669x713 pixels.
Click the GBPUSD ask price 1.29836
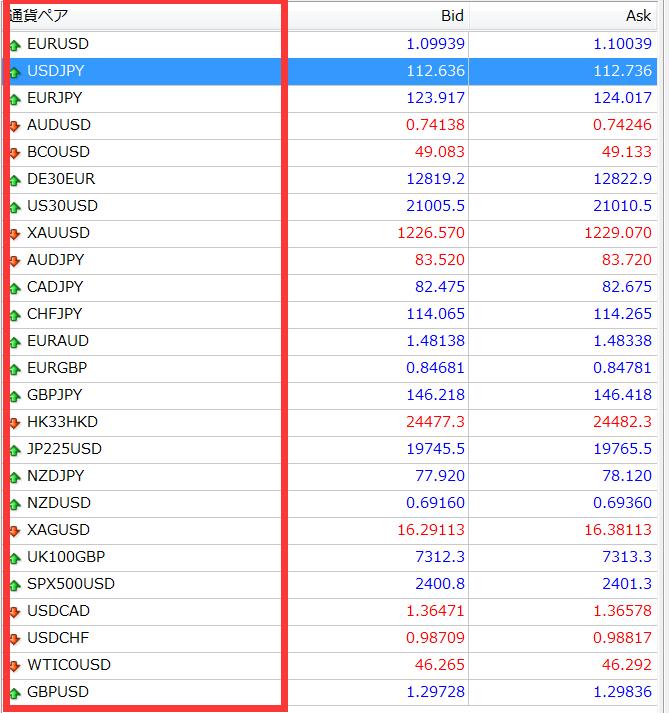(622, 692)
